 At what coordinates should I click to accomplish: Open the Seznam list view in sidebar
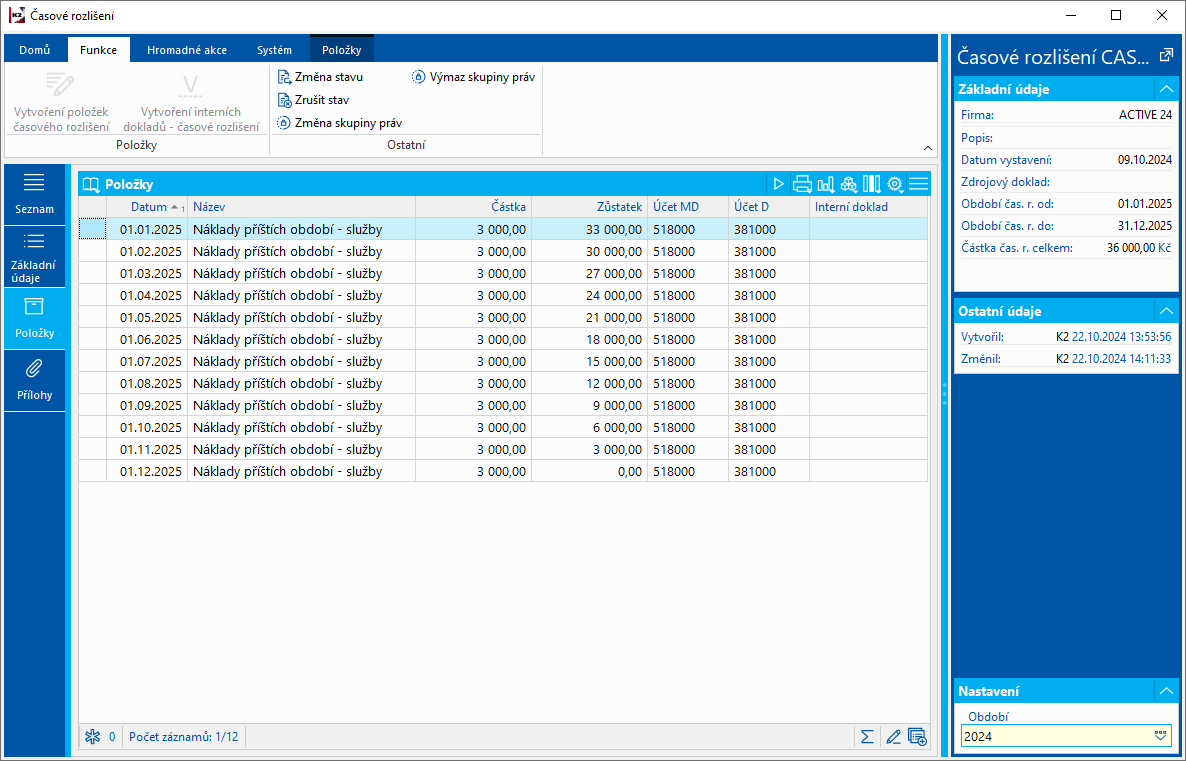[34, 194]
